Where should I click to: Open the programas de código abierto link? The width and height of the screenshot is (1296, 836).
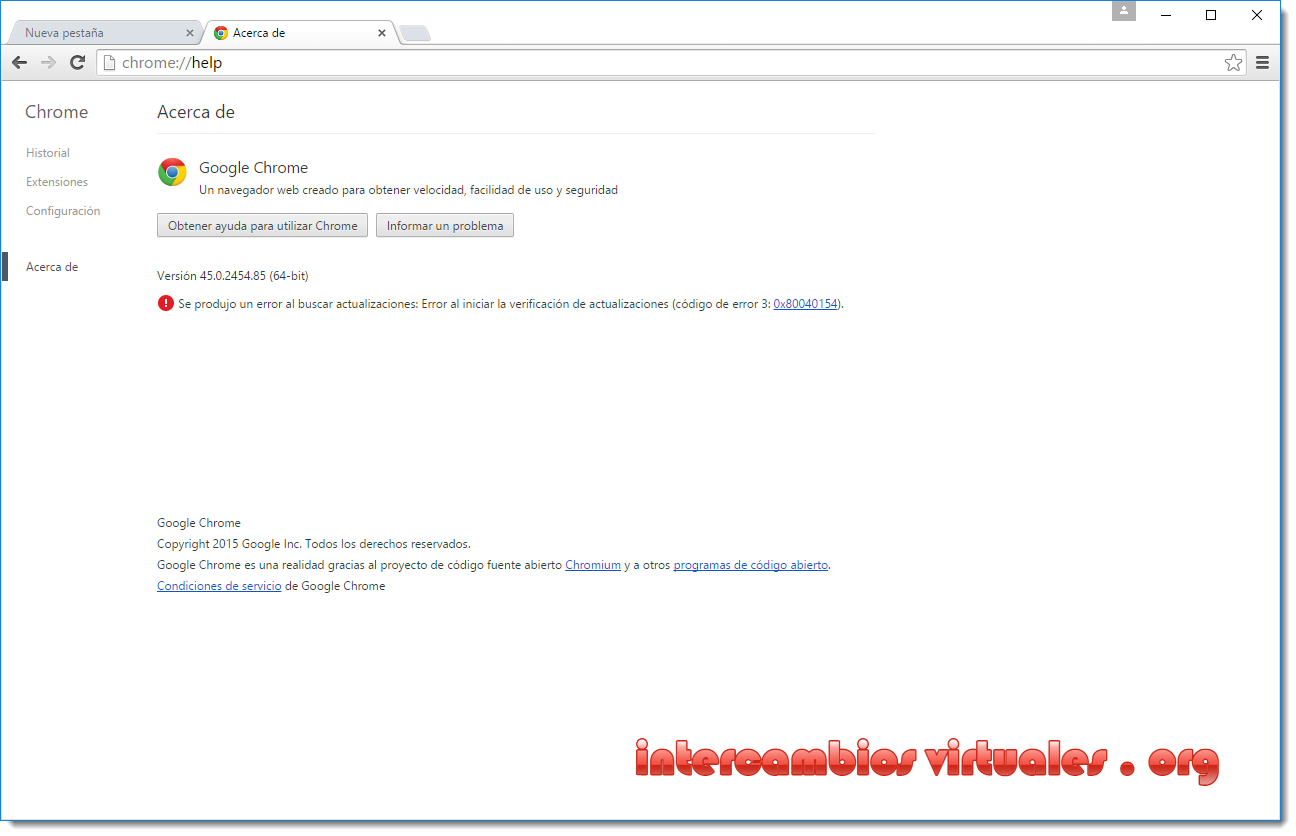751,565
